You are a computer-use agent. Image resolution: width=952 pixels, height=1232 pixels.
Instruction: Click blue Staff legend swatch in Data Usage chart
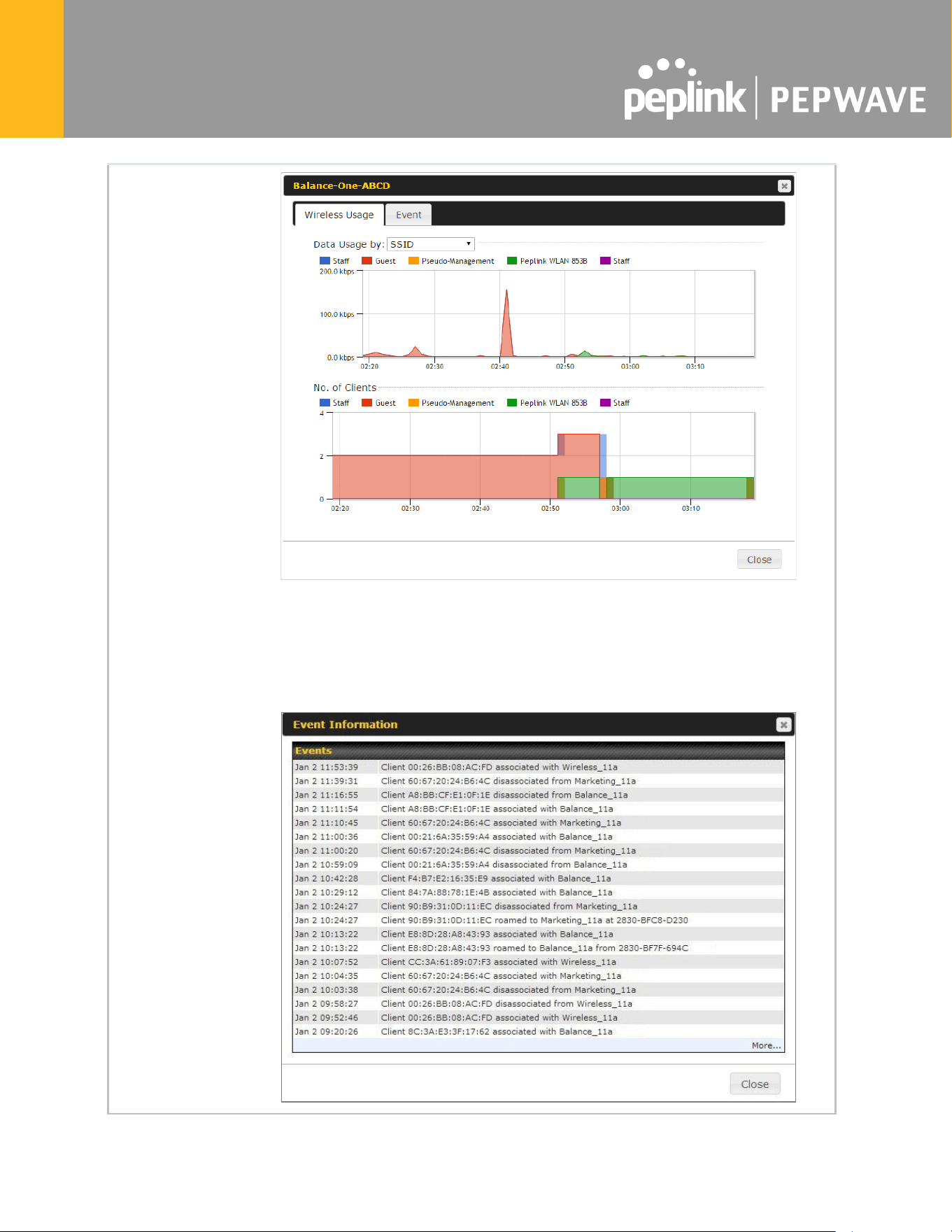[325, 261]
